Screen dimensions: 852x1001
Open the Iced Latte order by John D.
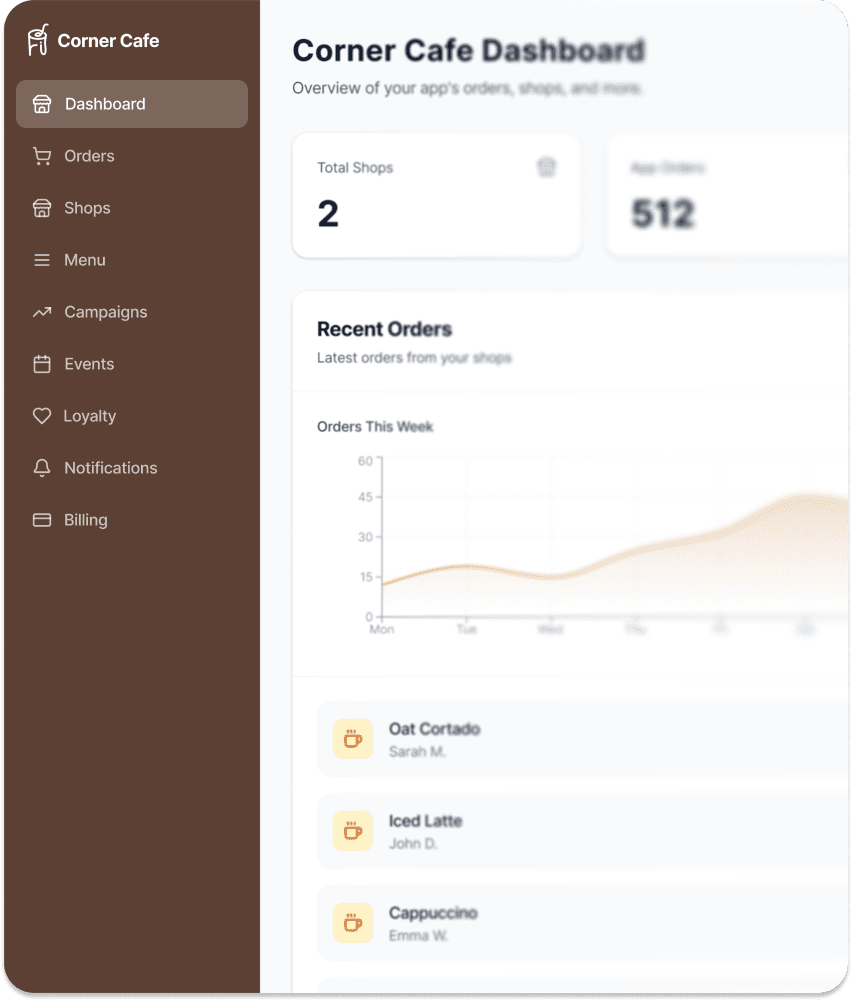[x=580, y=831]
